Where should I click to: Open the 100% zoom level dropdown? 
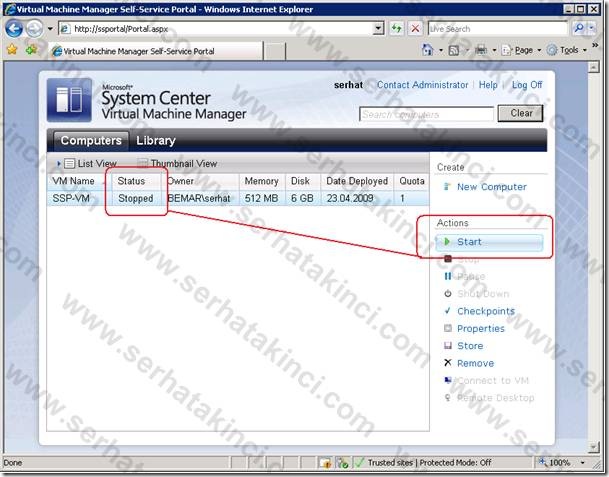click(x=582, y=463)
